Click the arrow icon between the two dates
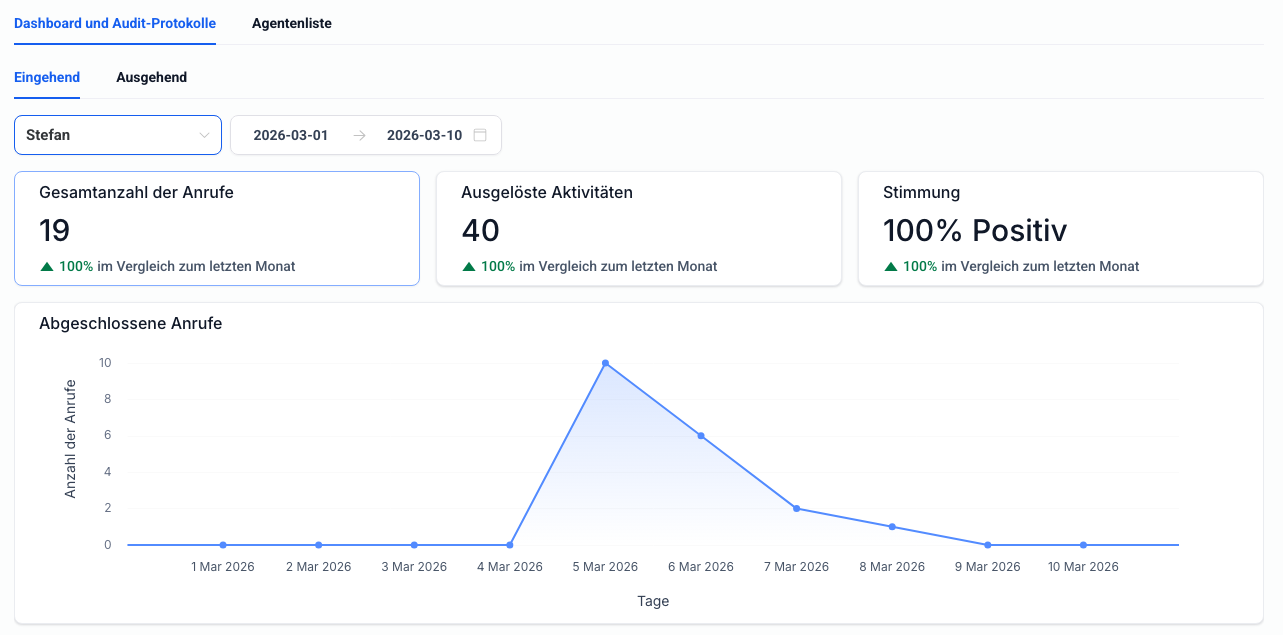This screenshot has height=635, width=1283. coord(359,135)
